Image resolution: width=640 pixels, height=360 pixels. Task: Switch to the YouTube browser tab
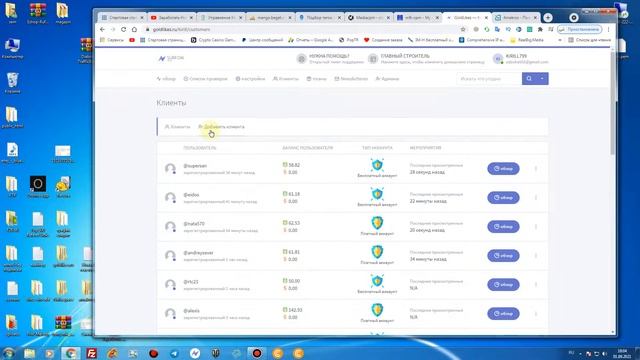point(171,18)
